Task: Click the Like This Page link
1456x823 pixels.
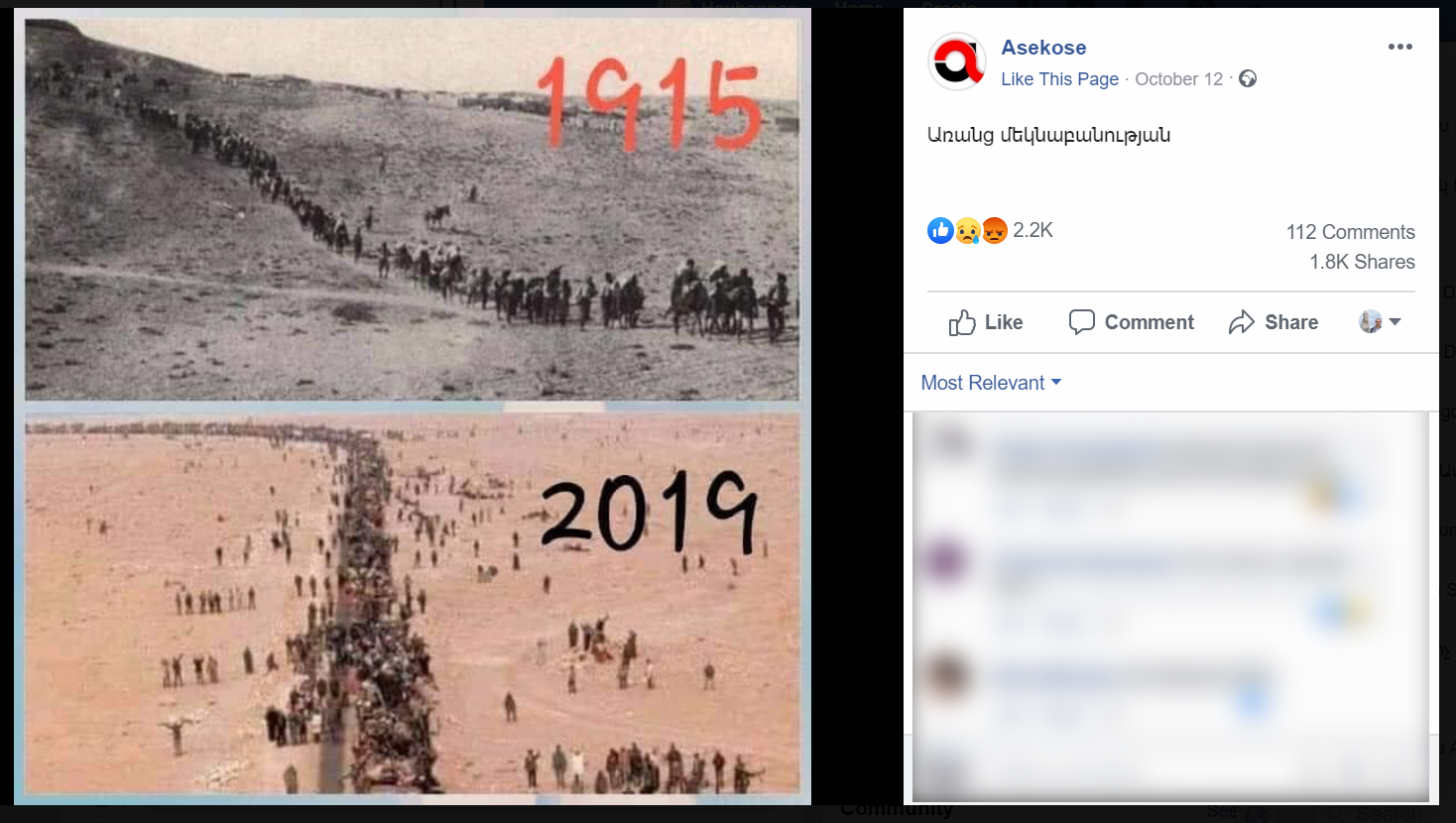Action: [1059, 79]
